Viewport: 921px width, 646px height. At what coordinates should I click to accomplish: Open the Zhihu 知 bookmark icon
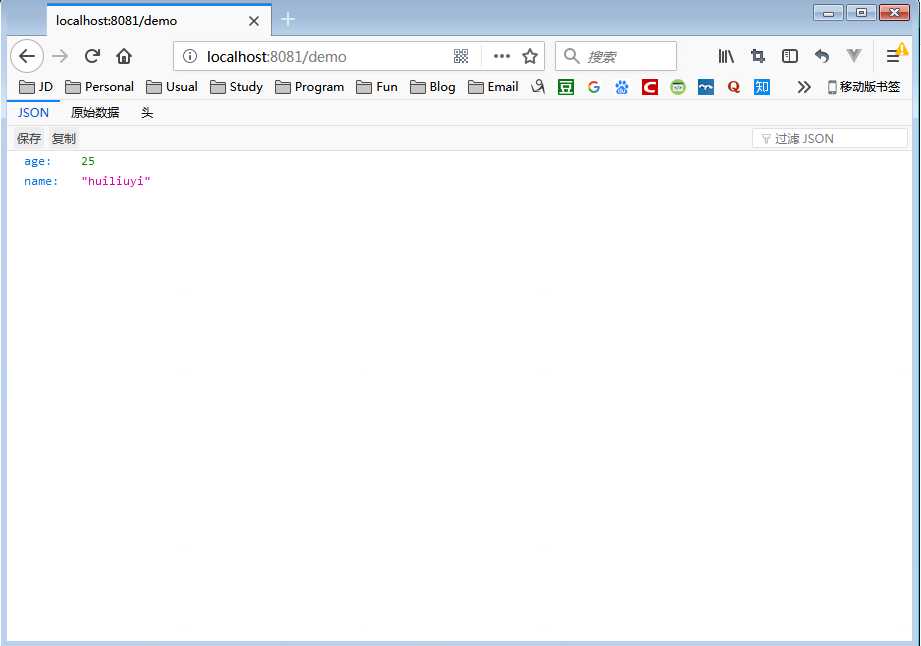pyautogui.click(x=762, y=87)
